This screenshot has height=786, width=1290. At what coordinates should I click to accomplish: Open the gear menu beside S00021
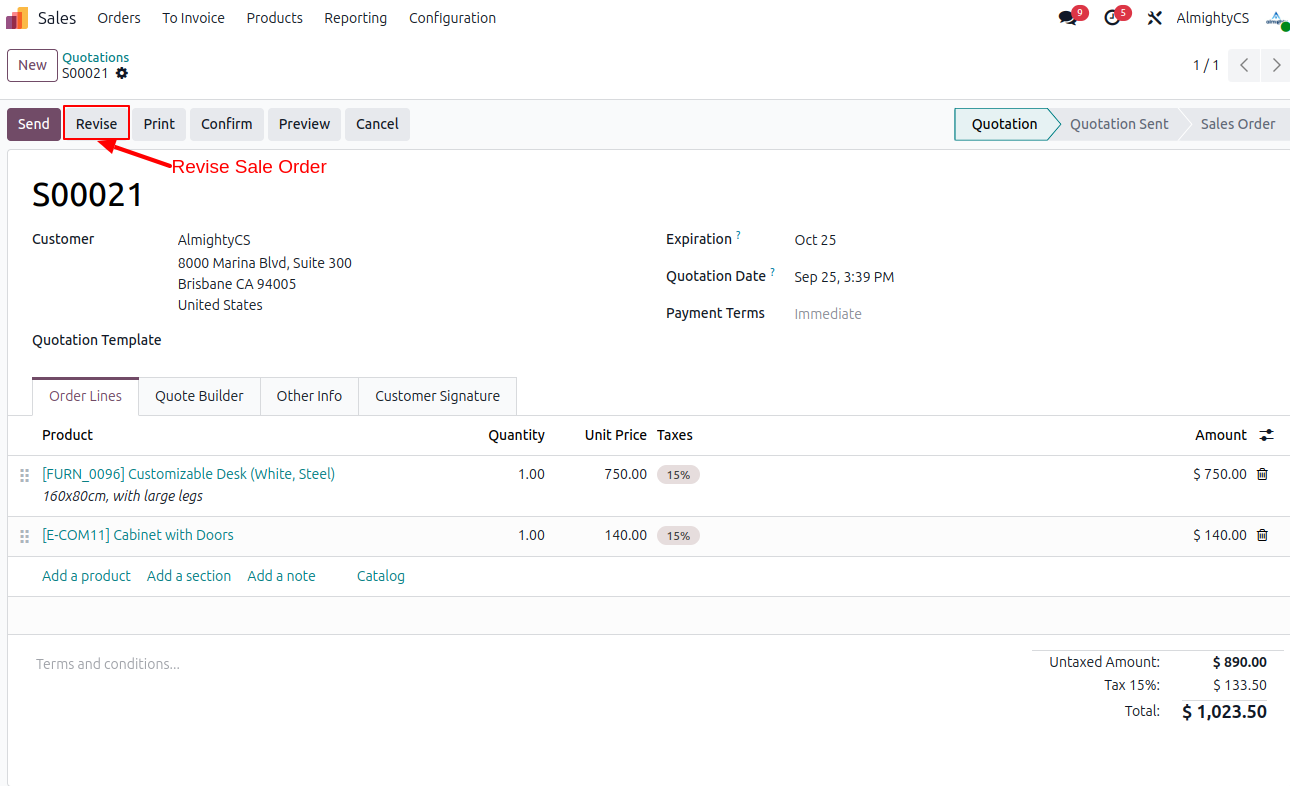(122, 73)
